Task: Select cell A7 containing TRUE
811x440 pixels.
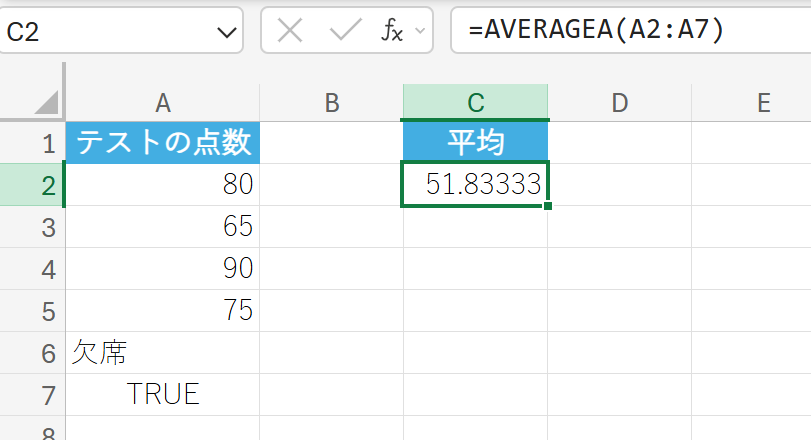Action: (x=162, y=394)
